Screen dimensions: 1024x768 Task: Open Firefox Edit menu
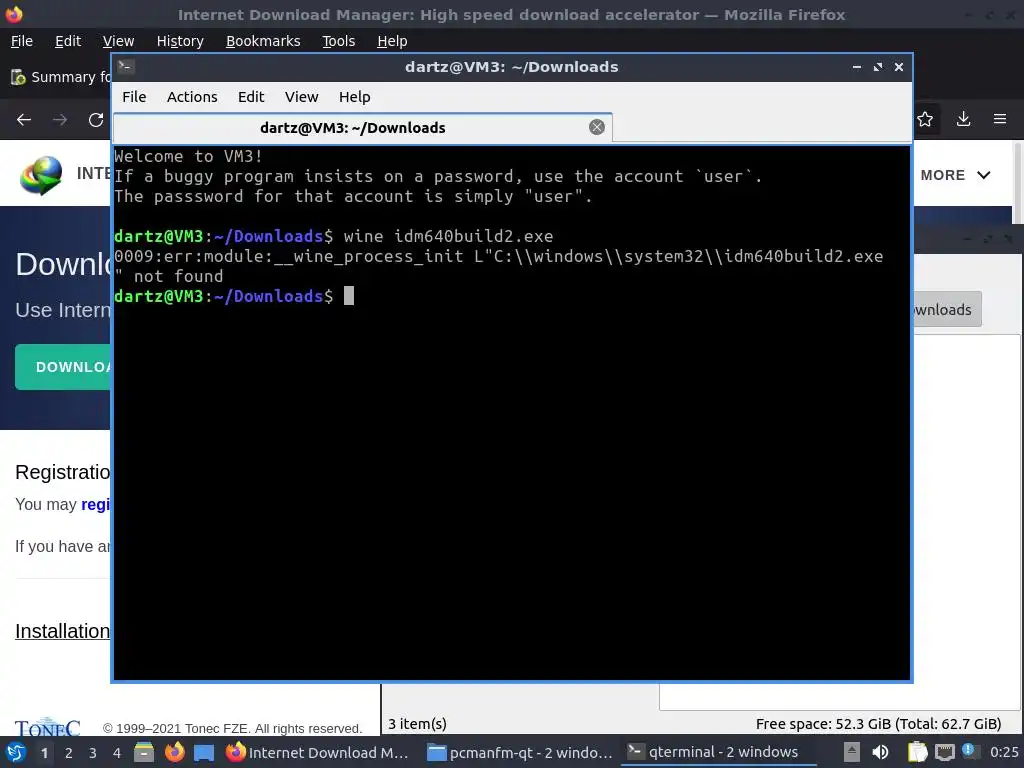(x=68, y=41)
